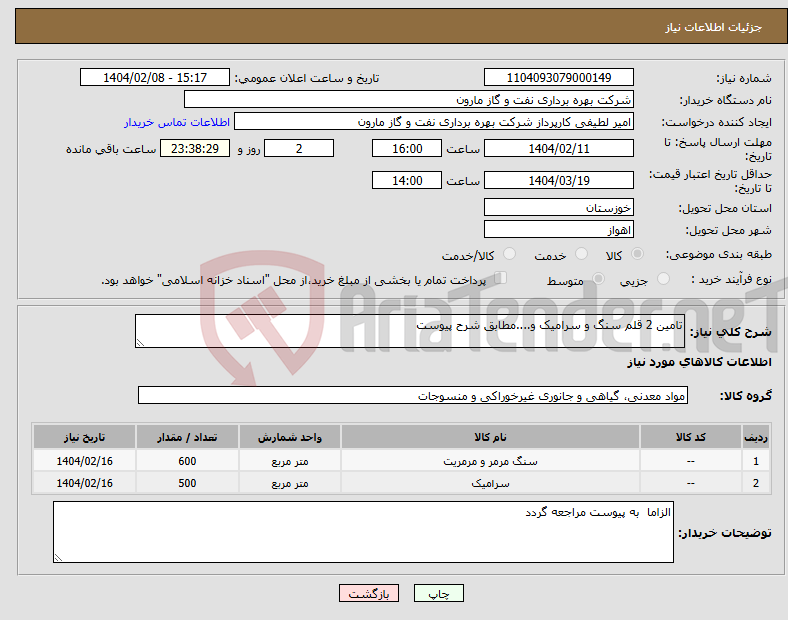Click the deadline time field 16:00
The image size is (788, 620).
click(407, 148)
